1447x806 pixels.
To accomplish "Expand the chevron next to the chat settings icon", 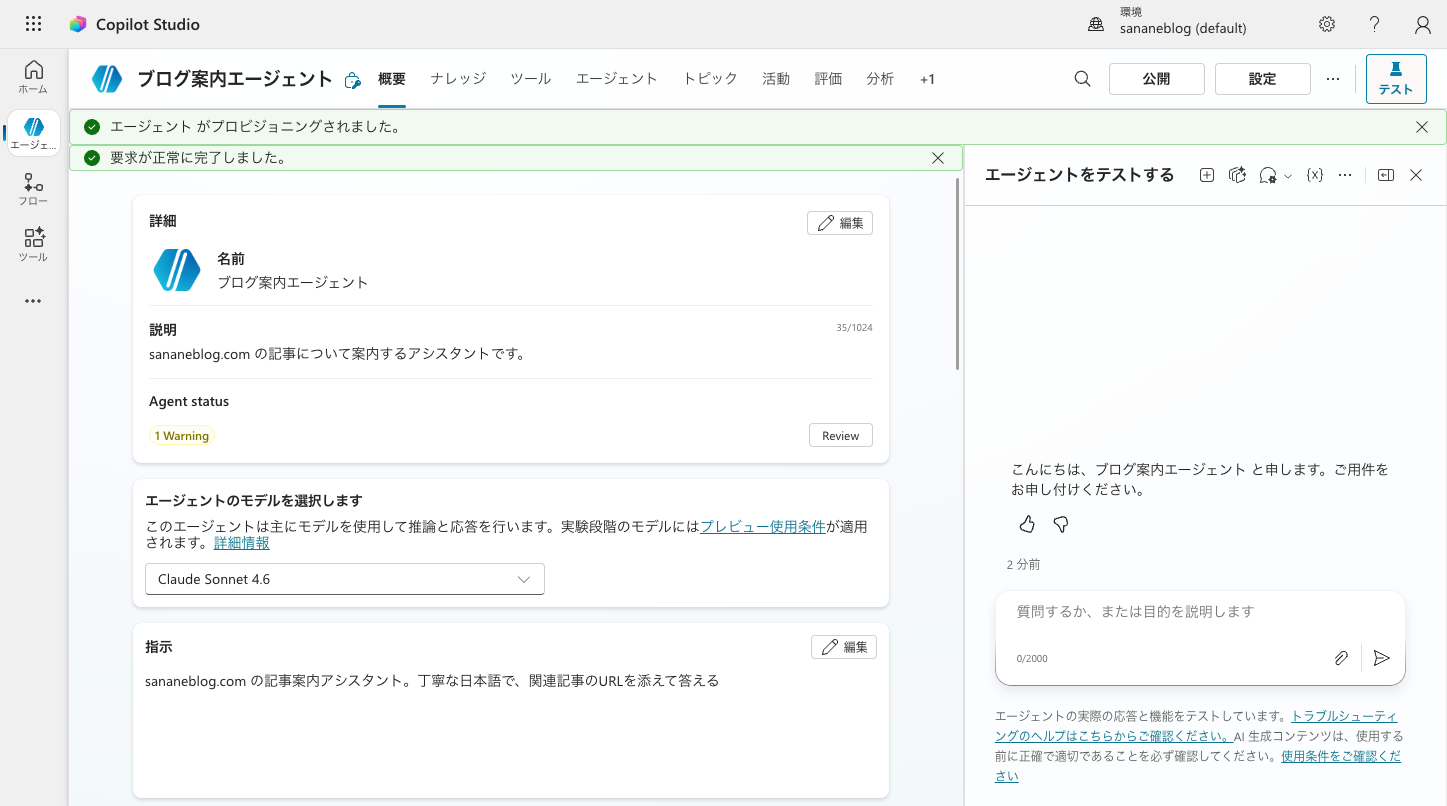I will 1288,176.
